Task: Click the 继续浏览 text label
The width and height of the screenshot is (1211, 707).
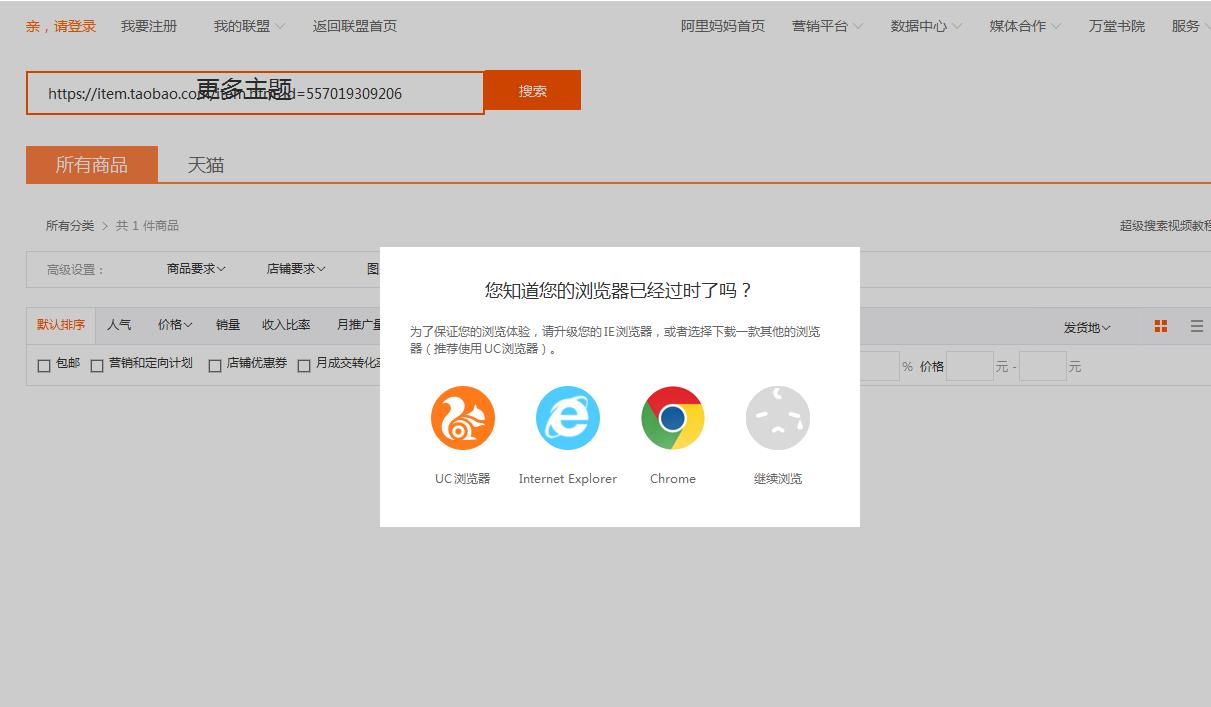Action: (778, 479)
